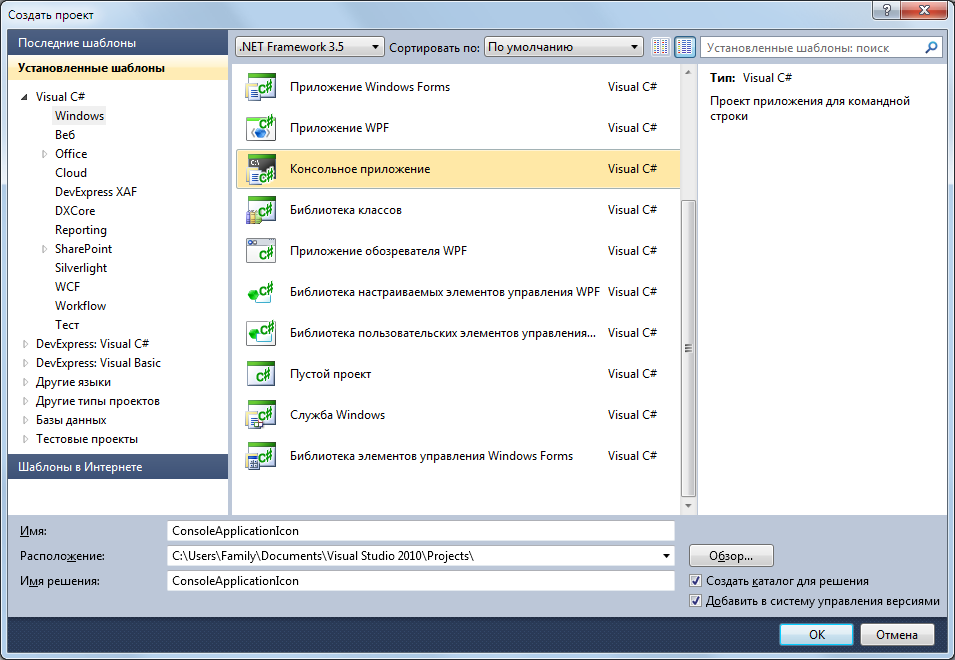Click the Windows Forms application template icon

(x=261, y=87)
